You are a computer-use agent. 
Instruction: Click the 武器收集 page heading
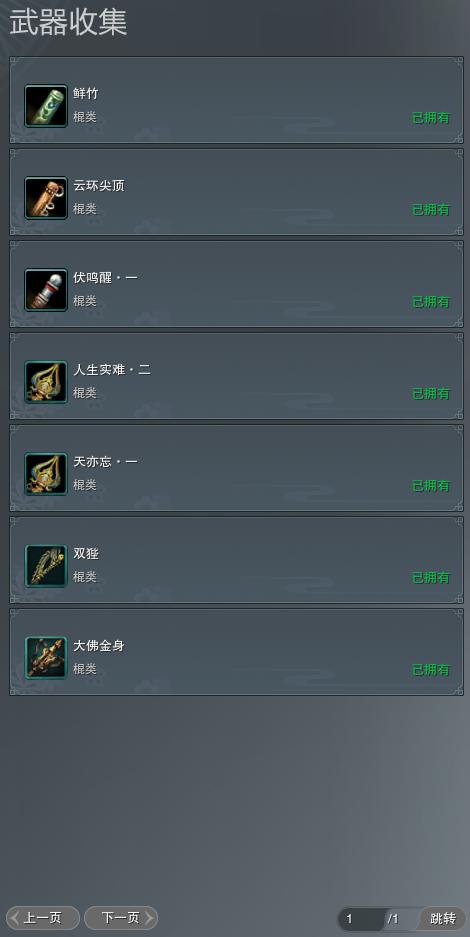68,23
